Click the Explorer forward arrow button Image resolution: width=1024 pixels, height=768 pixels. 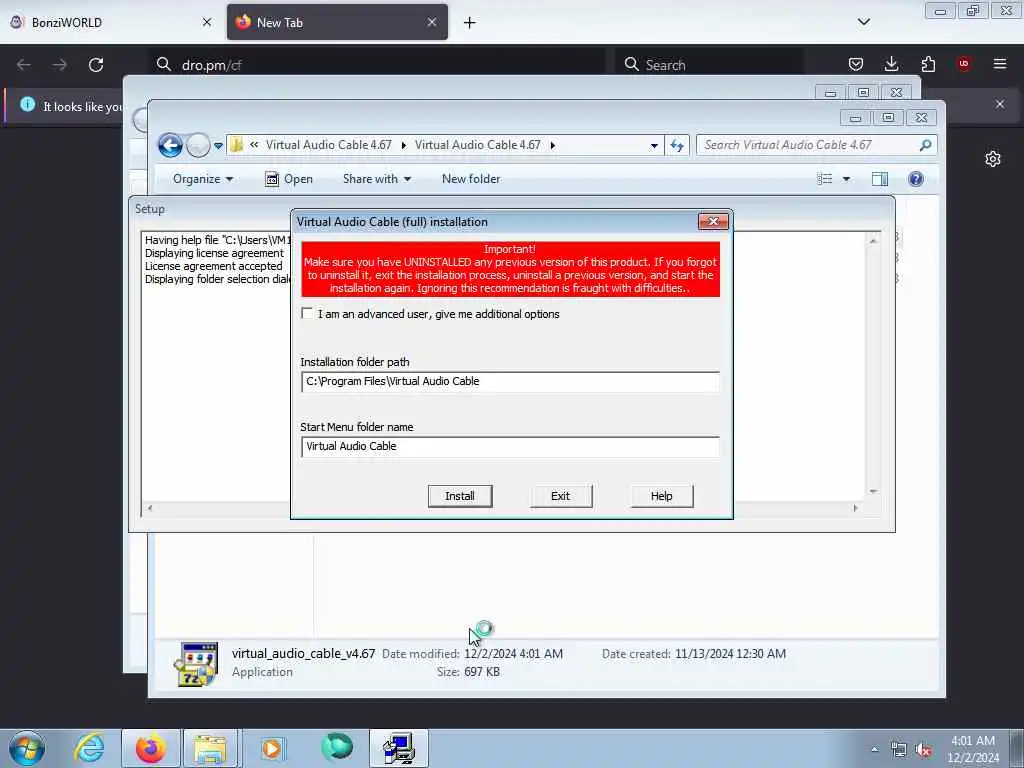tap(198, 145)
